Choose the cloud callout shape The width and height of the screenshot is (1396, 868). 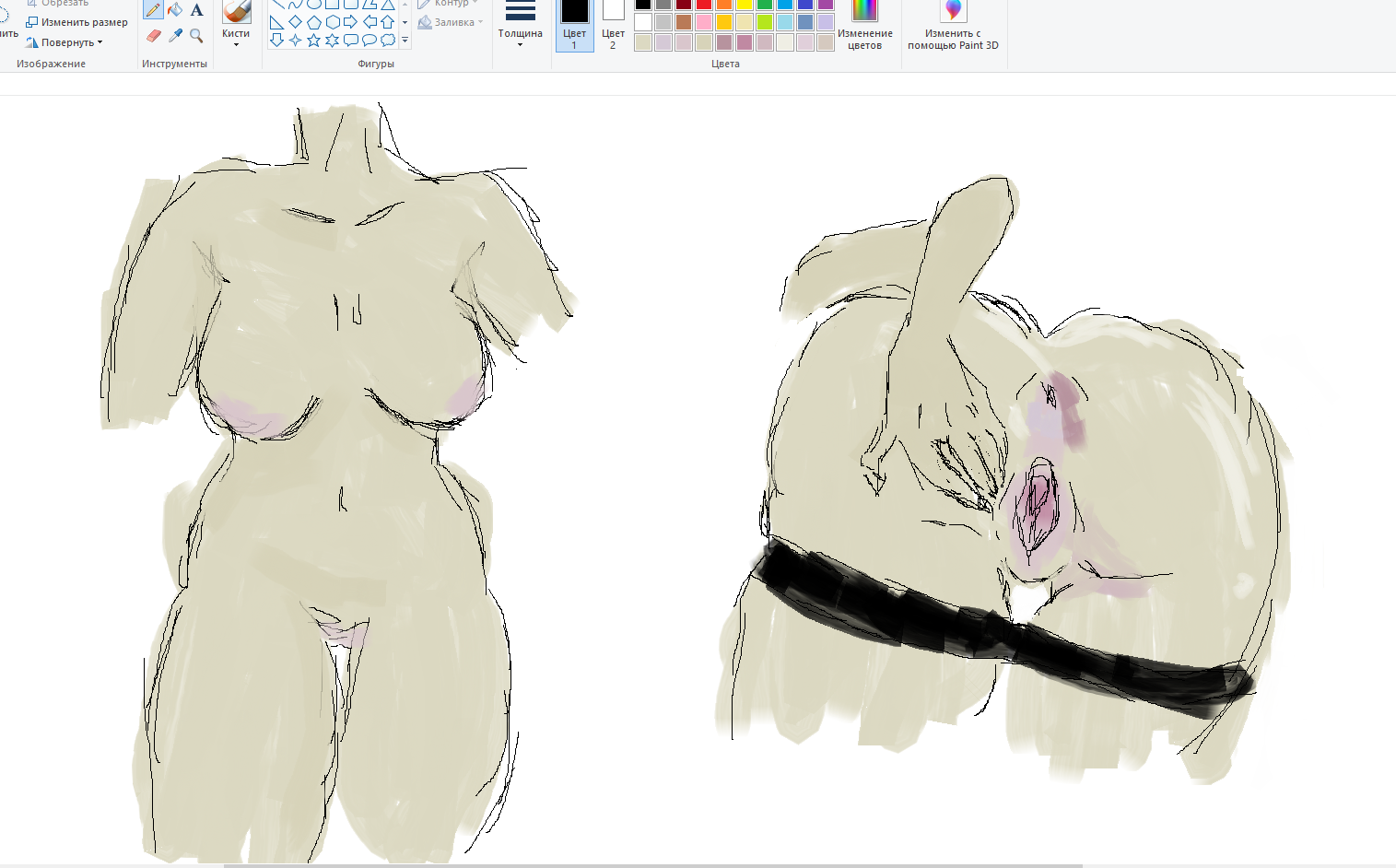(388, 40)
